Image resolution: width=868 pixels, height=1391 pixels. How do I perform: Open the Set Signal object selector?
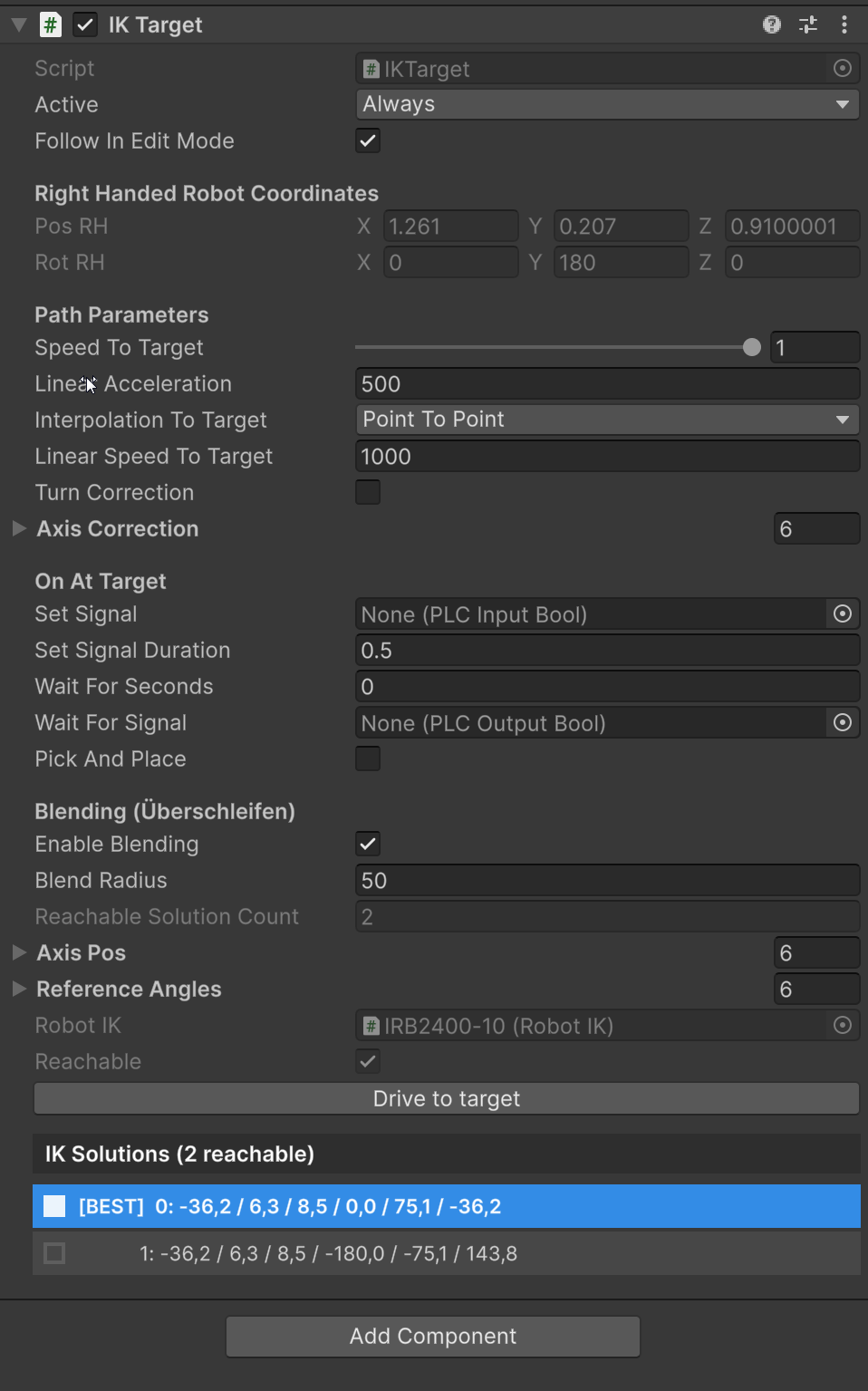pos(842,613)
